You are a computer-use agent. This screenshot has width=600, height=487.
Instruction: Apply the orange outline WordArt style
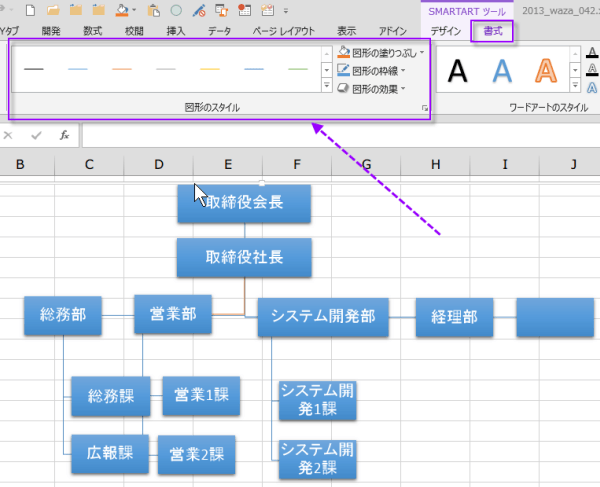click(x=546, y=71)
